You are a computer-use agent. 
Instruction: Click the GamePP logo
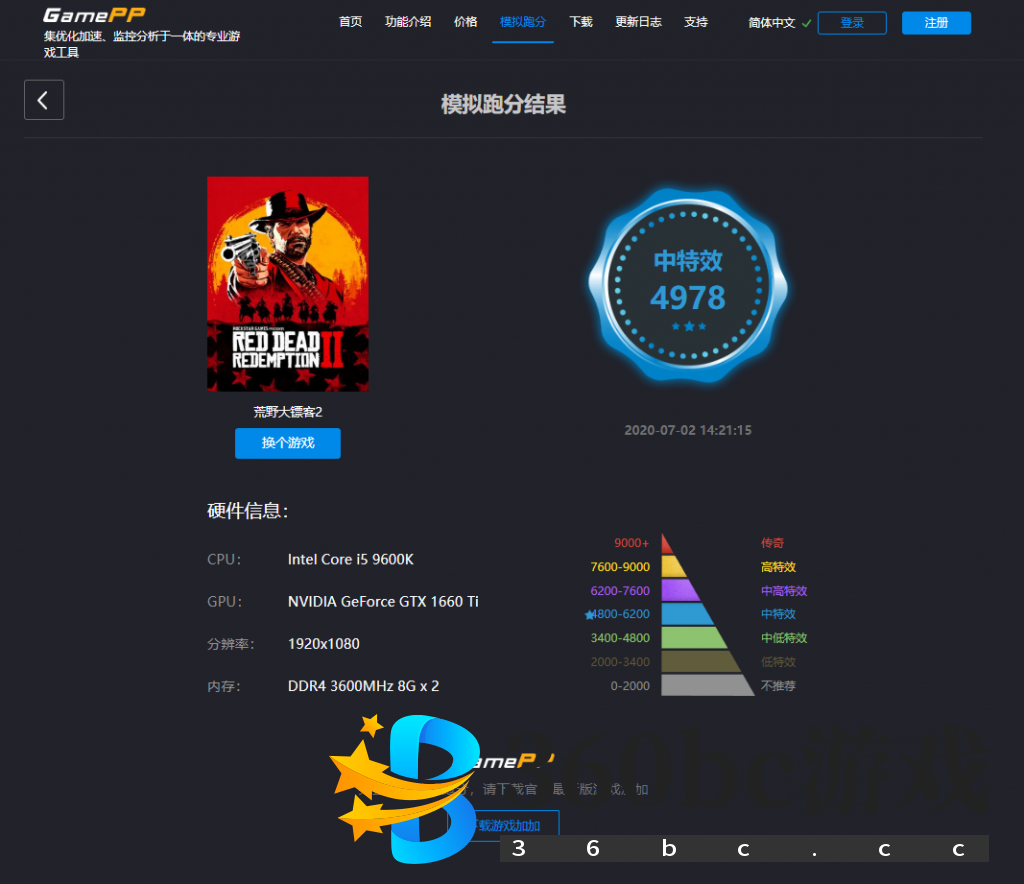[94, 15]
